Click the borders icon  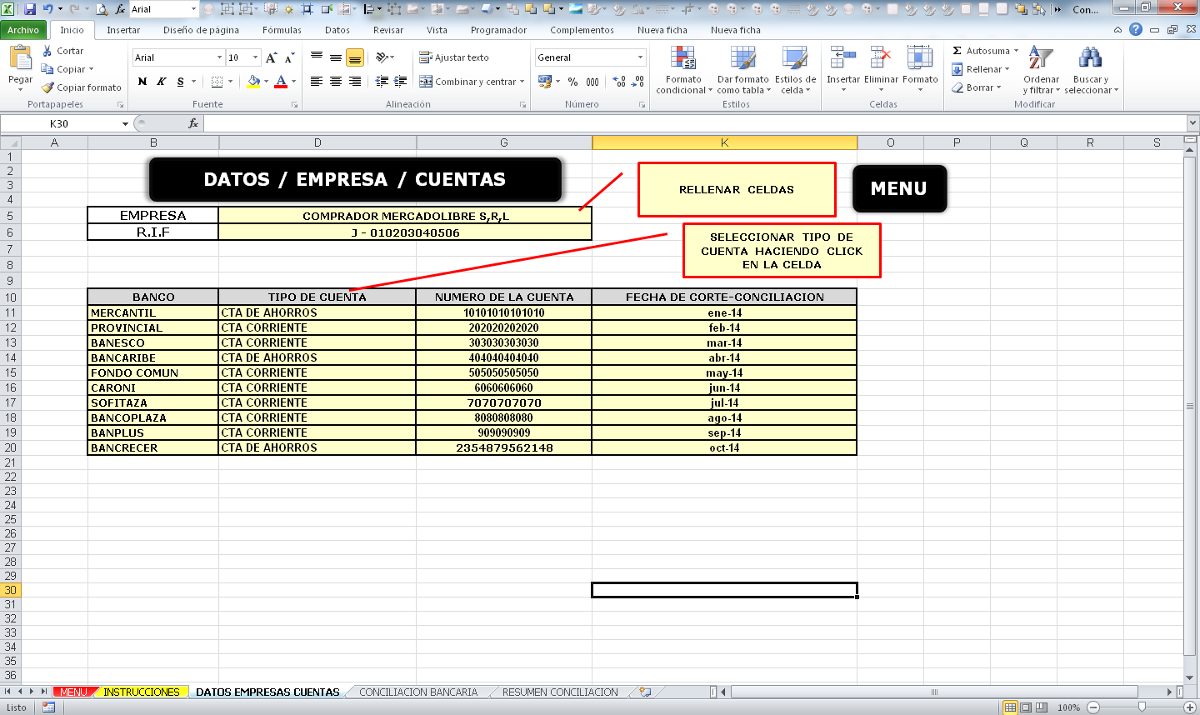[x=218, y=81]
